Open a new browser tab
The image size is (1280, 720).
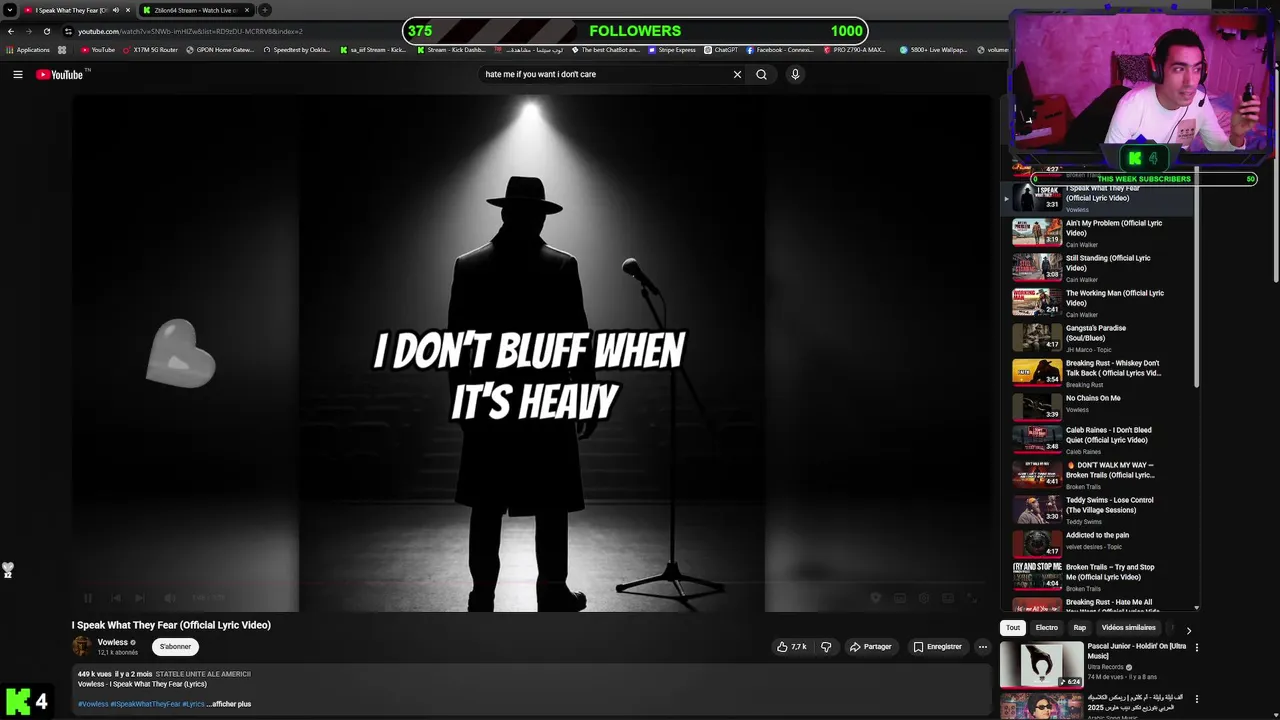264,10
